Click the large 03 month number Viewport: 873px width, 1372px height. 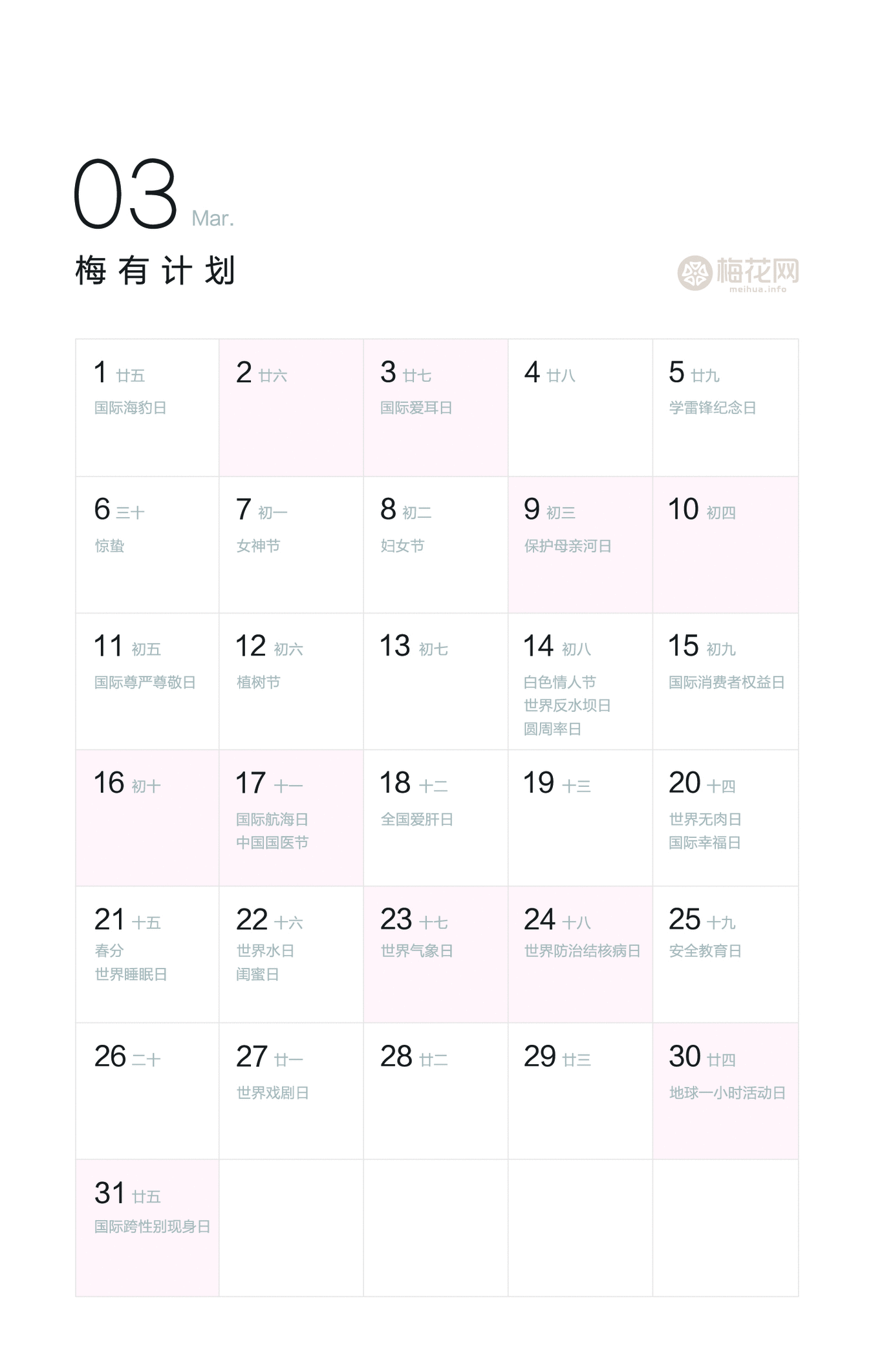point(125,195)
